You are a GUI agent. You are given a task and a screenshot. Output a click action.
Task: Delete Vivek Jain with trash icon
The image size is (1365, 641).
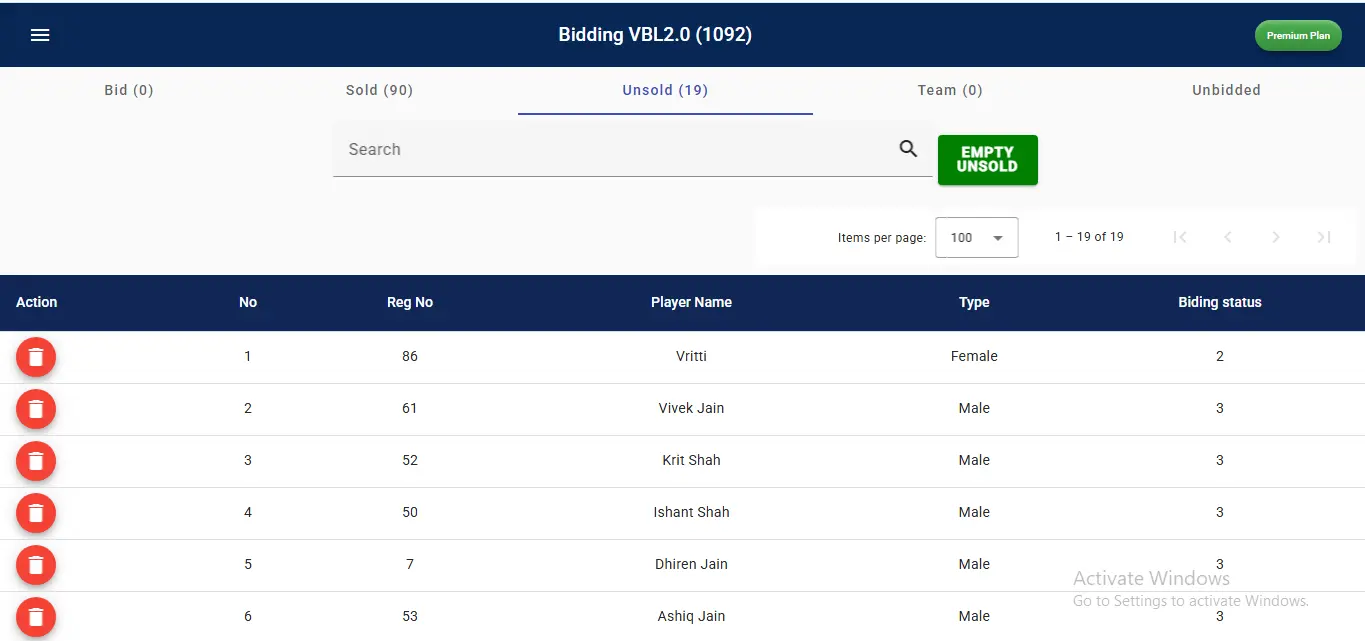click(x=36, y=409)
